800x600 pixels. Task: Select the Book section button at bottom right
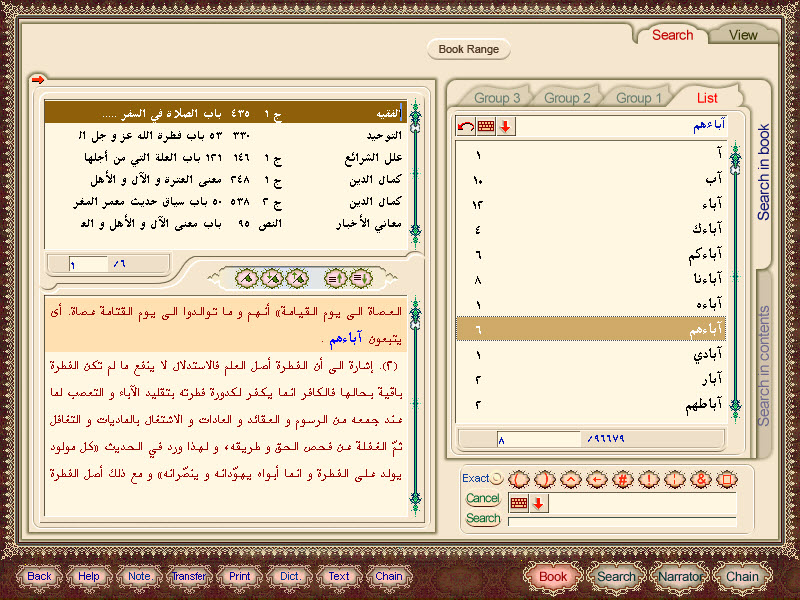(x=553, y=577)
